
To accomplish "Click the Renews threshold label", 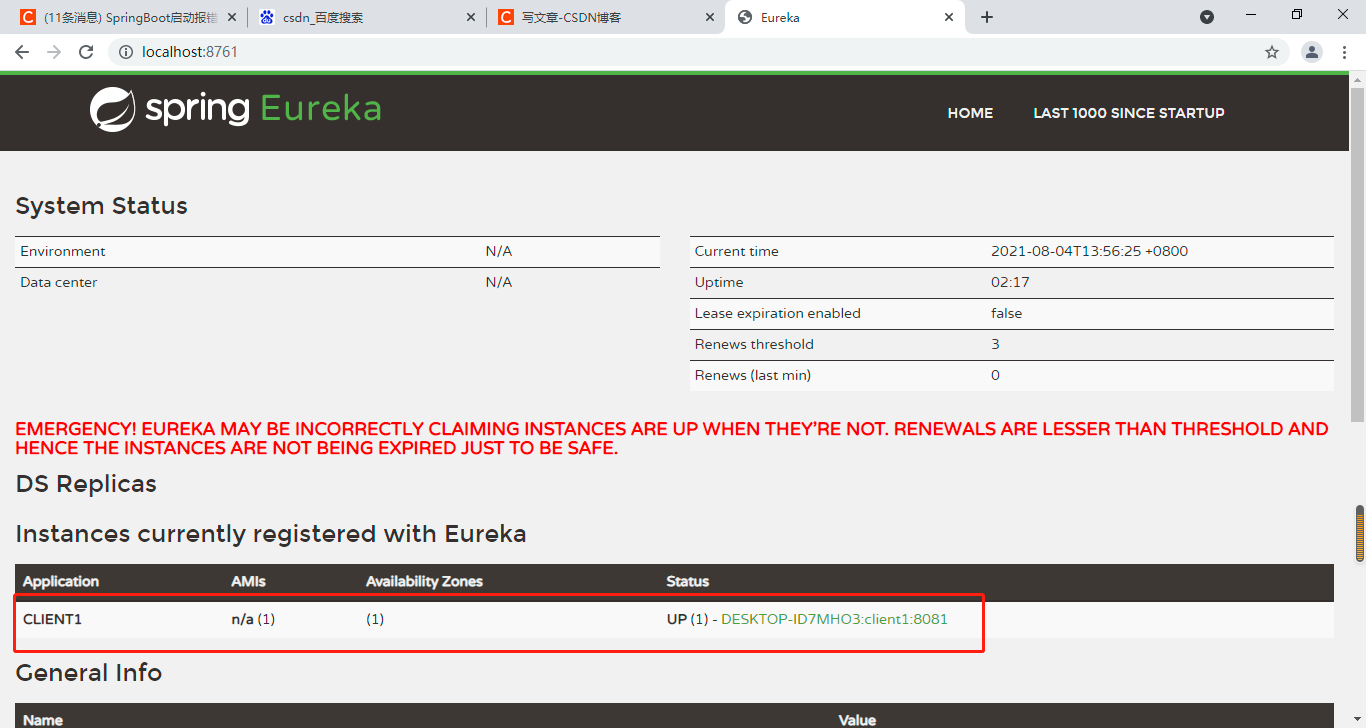I will click(754, 344).
